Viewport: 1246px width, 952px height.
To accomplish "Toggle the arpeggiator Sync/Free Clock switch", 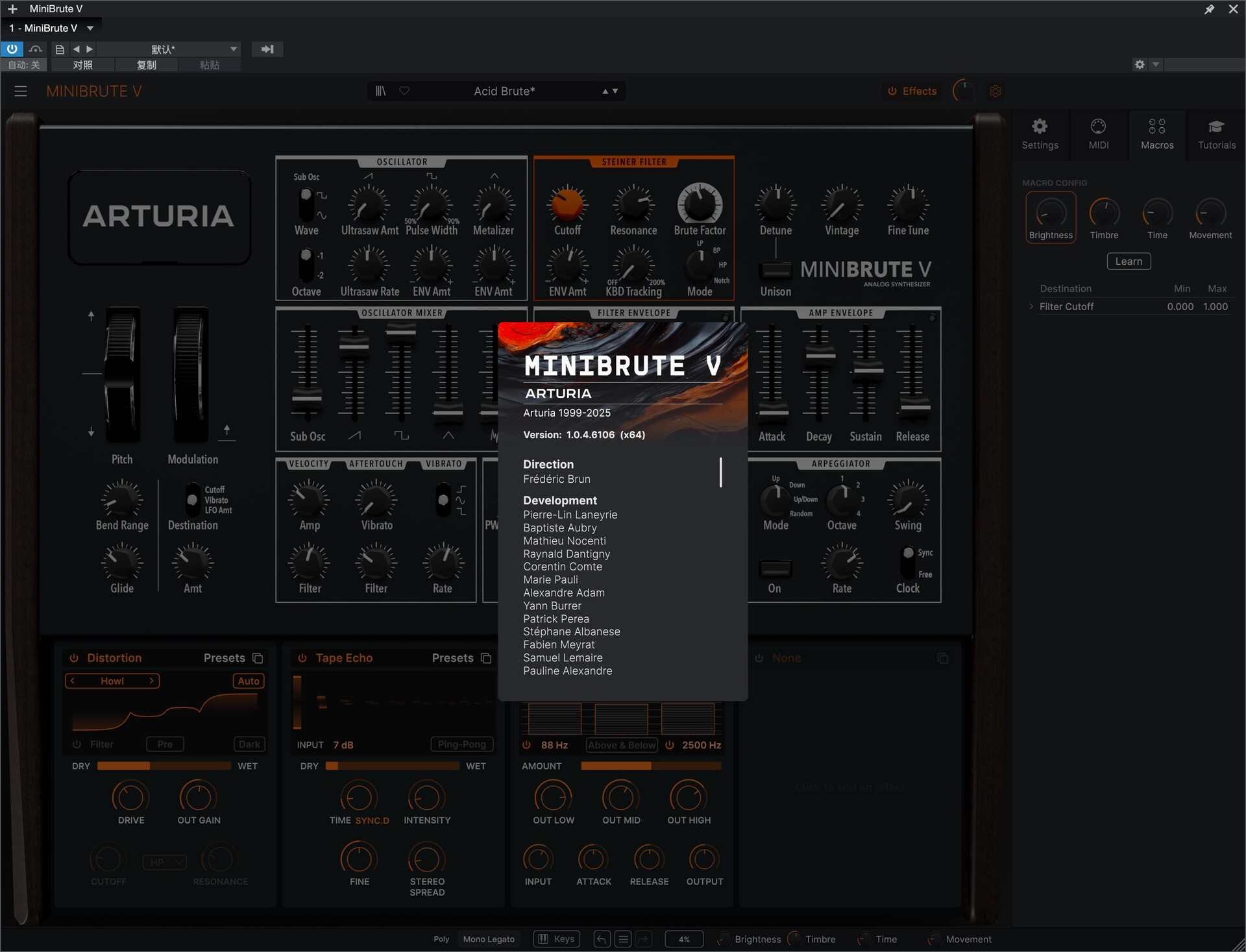I will [908, 562].
